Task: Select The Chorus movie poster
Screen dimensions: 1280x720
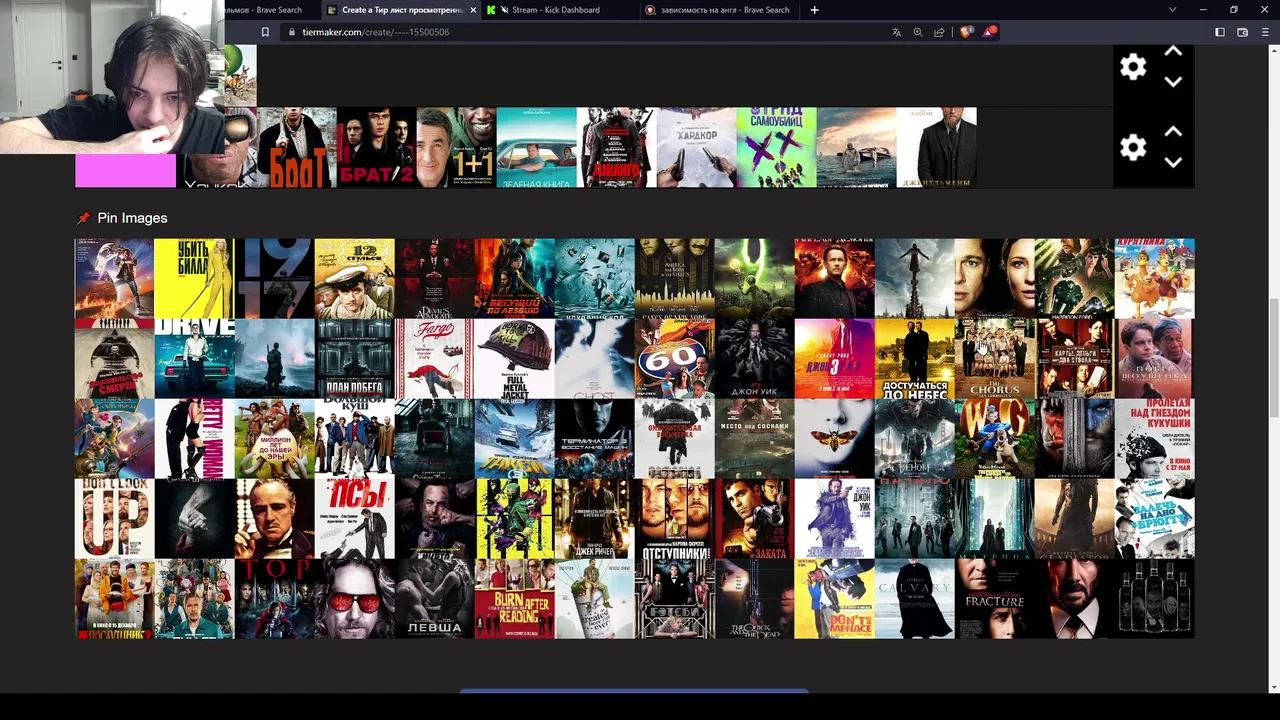Action: (x=995, y=358)
